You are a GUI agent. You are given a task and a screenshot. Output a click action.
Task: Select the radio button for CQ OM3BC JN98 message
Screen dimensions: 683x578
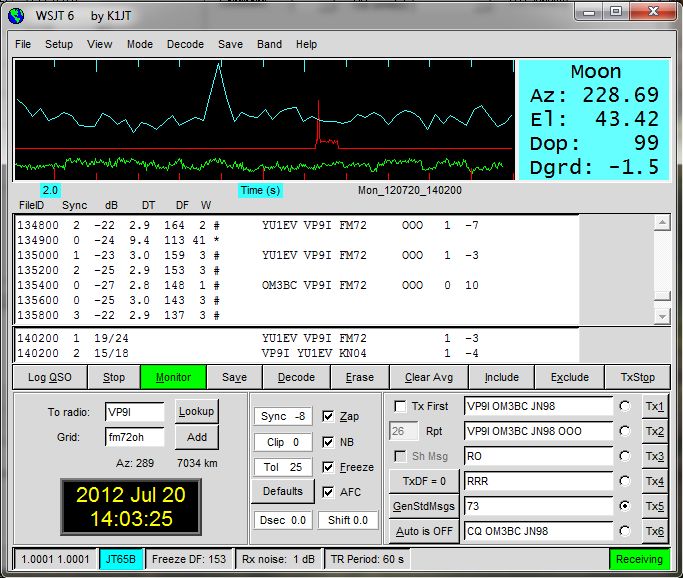[625, 531]
